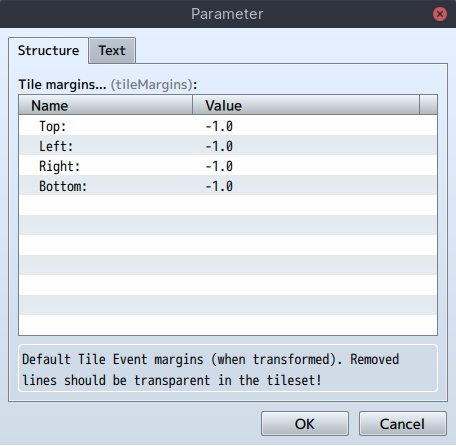Click the Right margin value -1.0
The height and width of the screenshot is (446, 456).
click(219, 166)
